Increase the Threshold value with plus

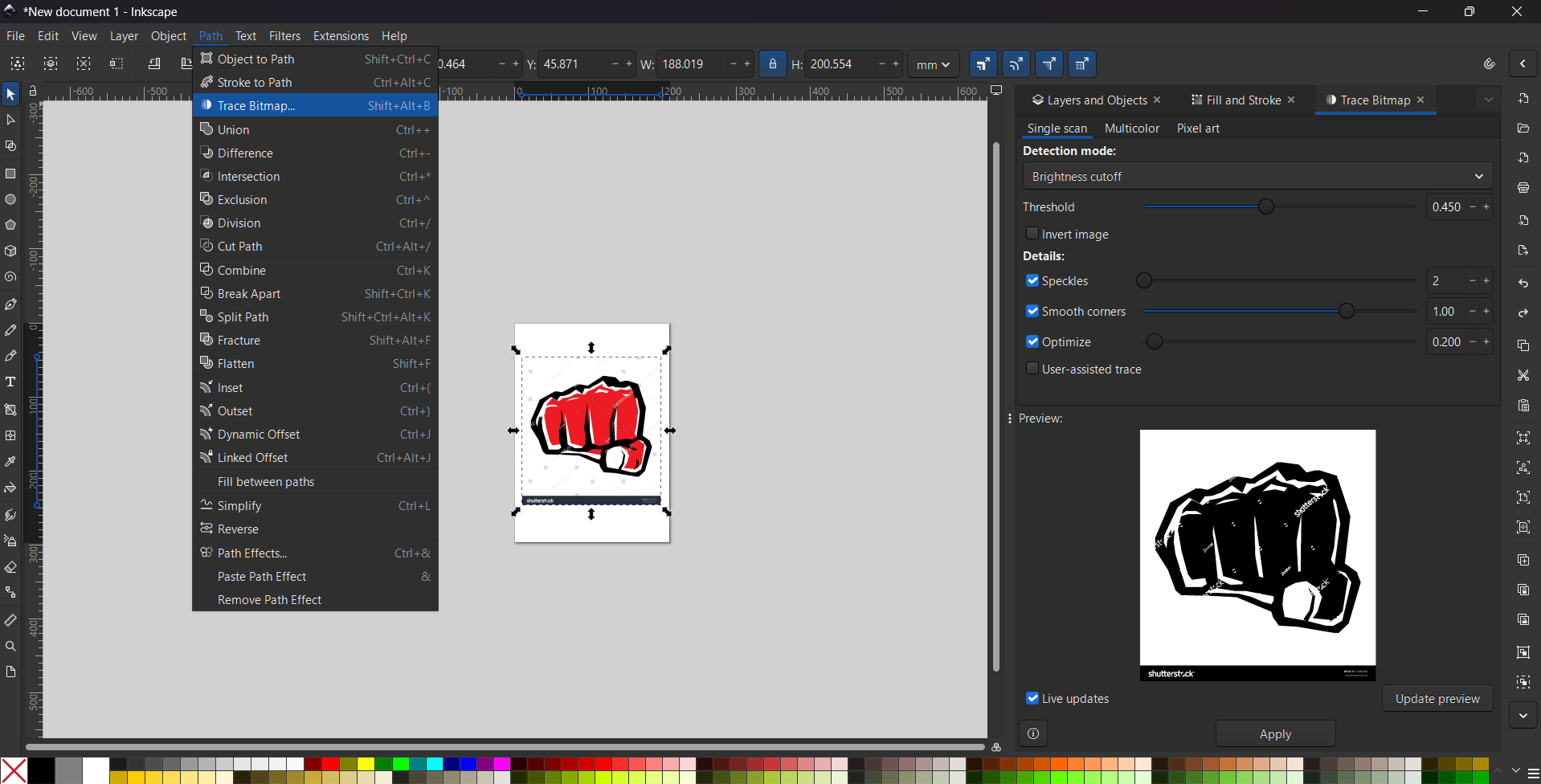click(1486, 206)
